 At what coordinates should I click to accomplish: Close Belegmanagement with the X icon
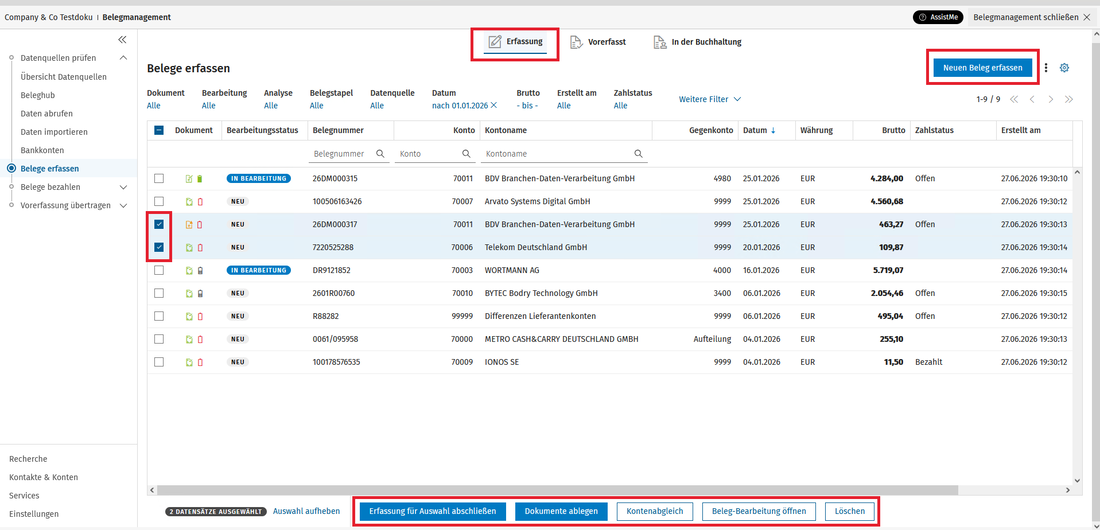1087,17
